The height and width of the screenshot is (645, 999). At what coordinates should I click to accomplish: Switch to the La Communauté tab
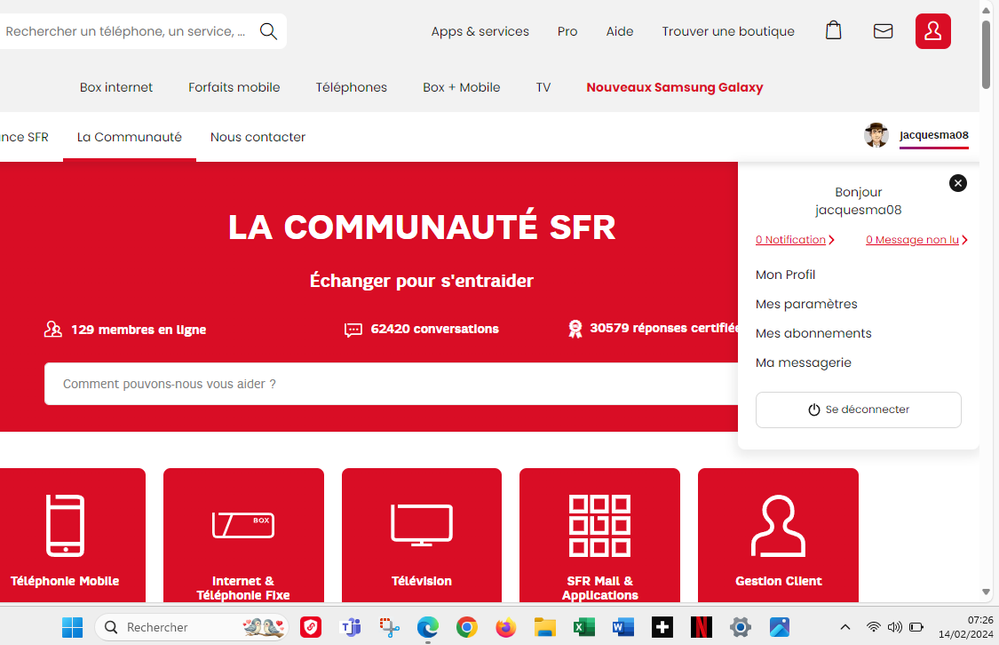tap(129, 137)
